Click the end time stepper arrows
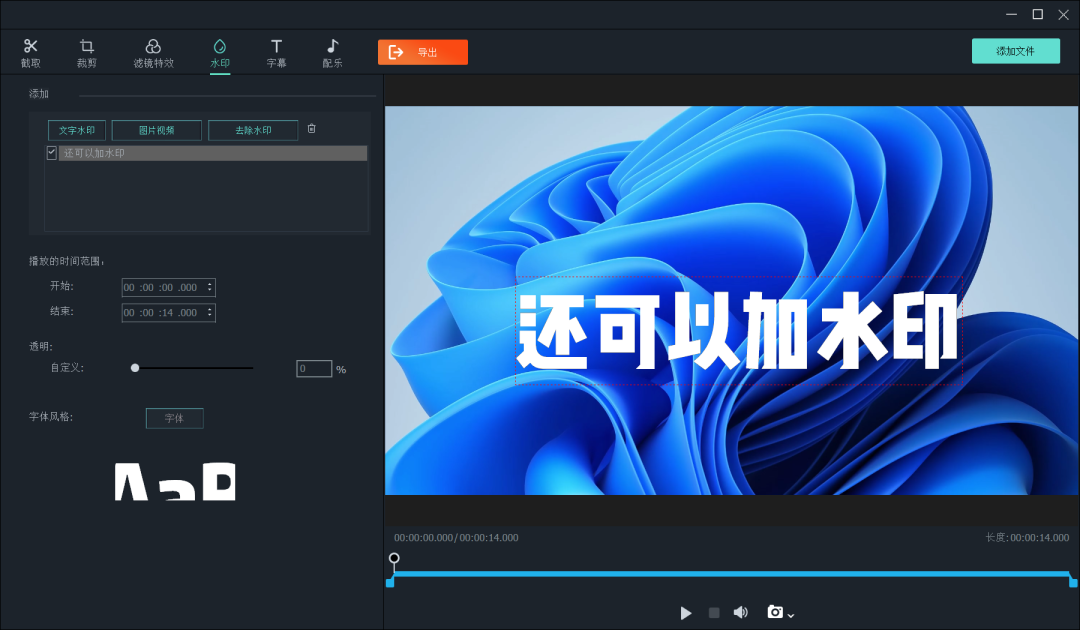 tap(210, 313)
